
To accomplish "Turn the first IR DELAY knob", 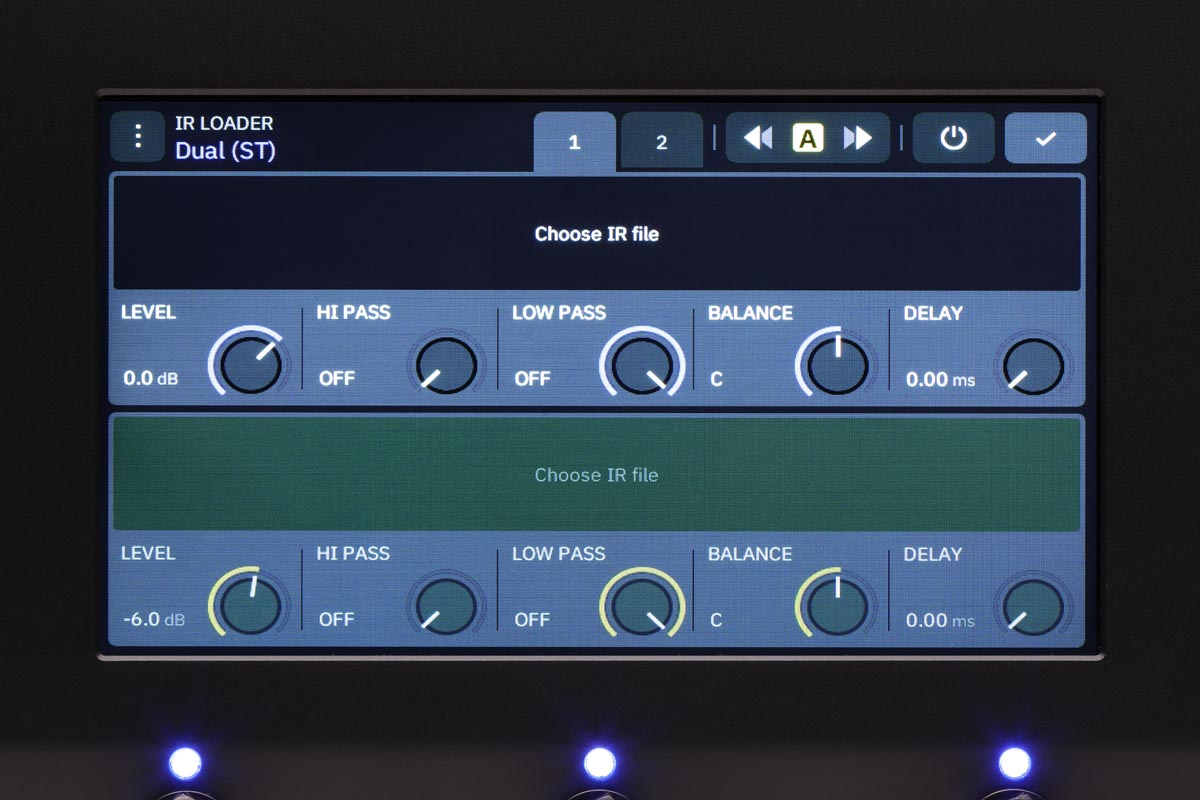I will pyautogui.click(x=1032, y=365).
